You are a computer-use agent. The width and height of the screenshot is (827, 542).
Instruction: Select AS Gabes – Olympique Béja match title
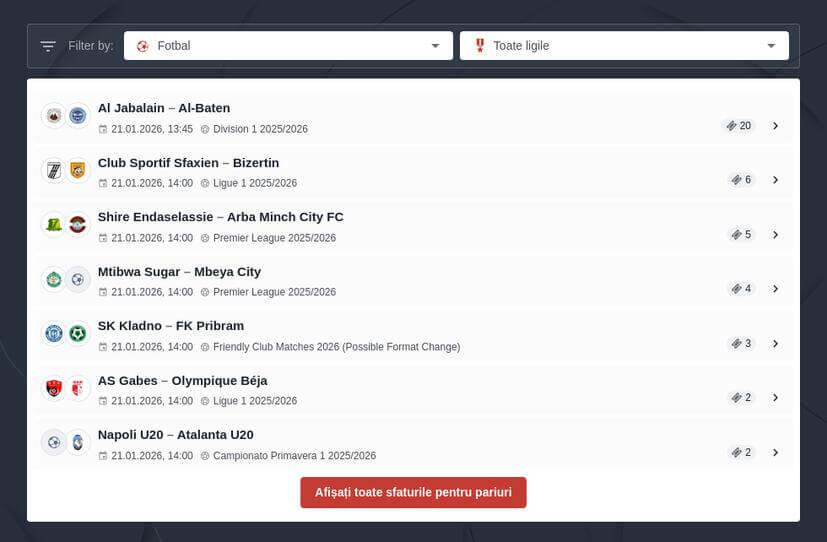pyautogui.click(x=182, y=381)
